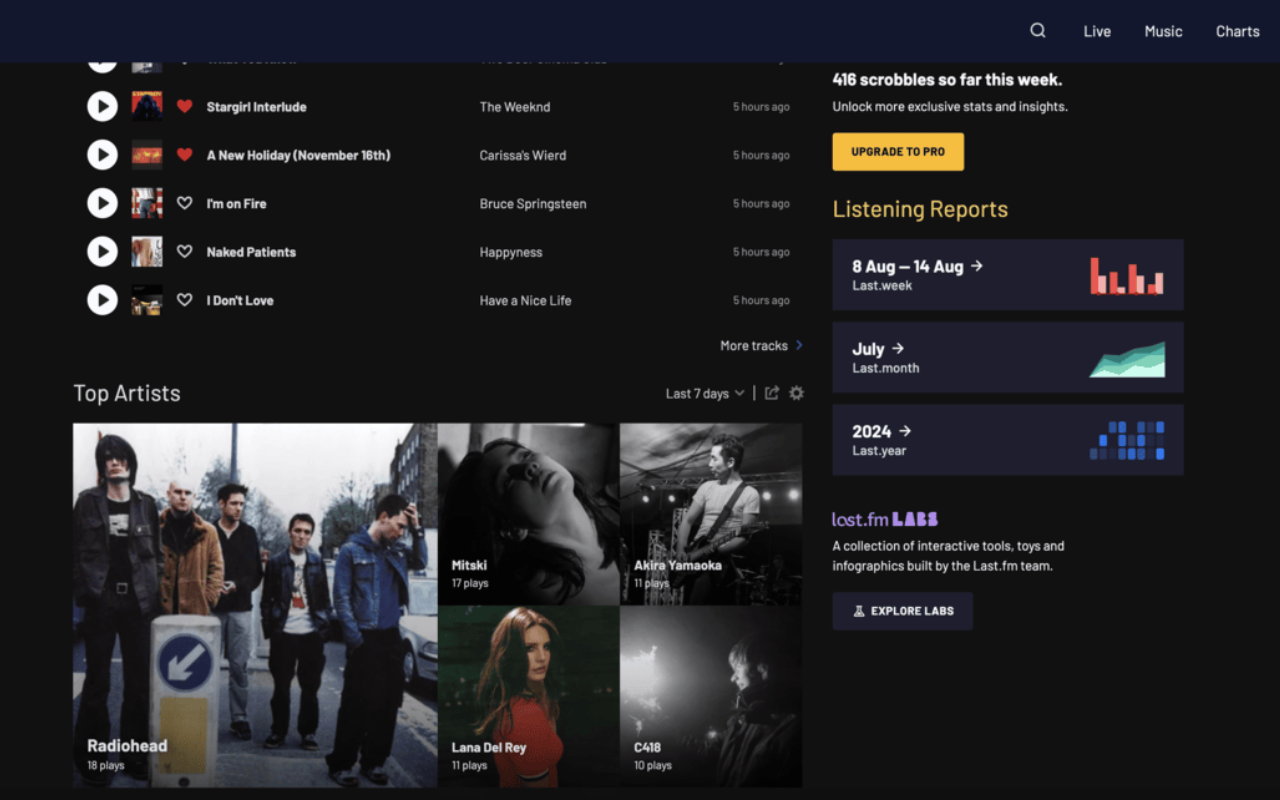
Task: Open Happyness artist link
Action: [511, 252]
